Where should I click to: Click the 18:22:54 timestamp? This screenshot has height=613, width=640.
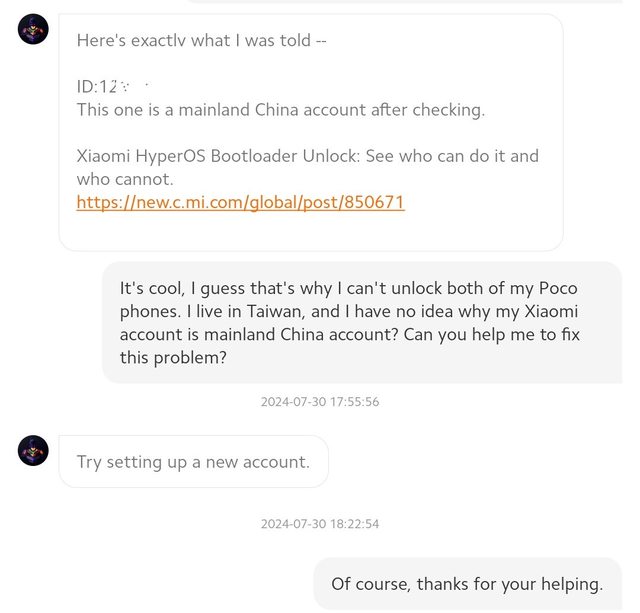coord(320,524)
